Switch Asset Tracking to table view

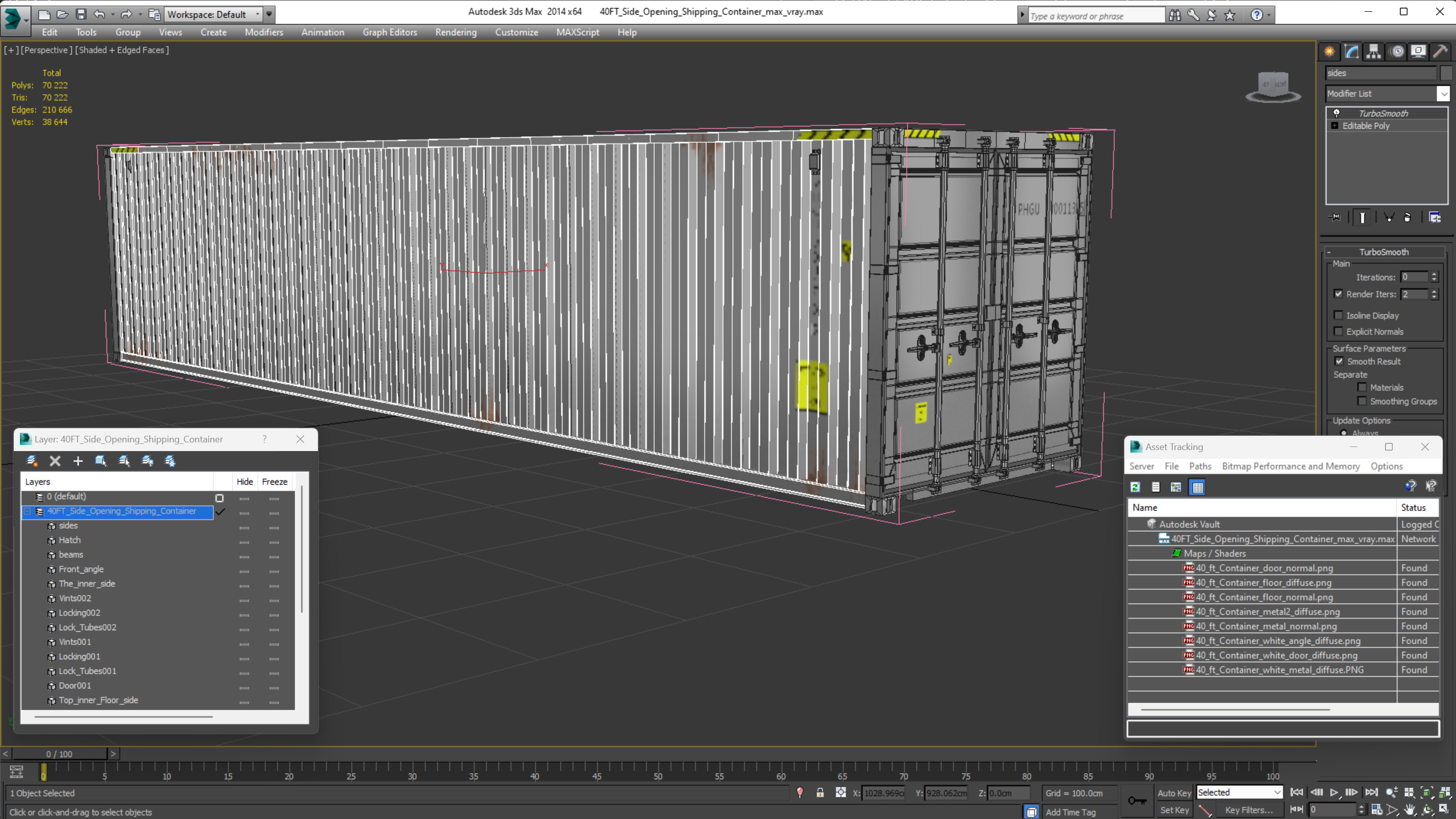click(1198, 487)
